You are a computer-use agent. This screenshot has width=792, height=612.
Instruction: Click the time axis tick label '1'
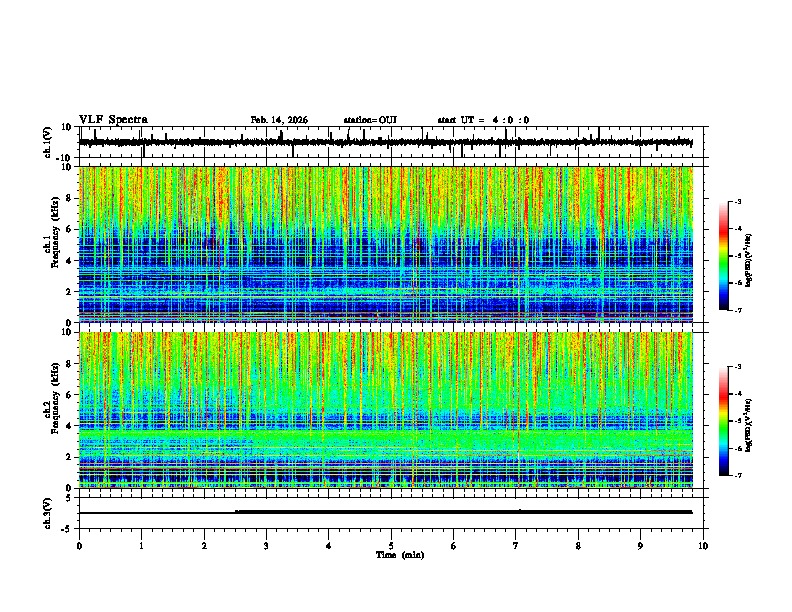tap(141, 546)
